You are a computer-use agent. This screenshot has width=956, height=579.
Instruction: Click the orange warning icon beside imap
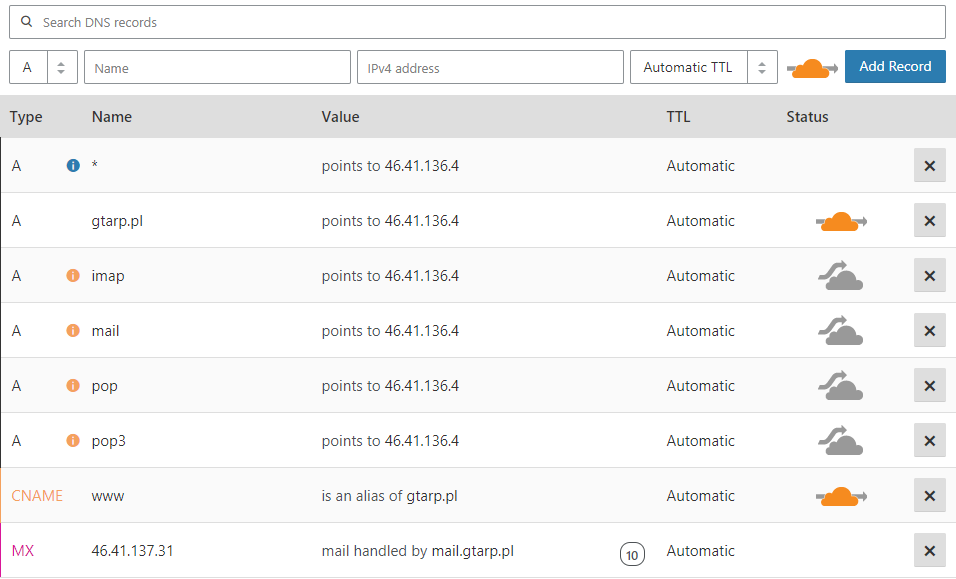click(72, 276)
